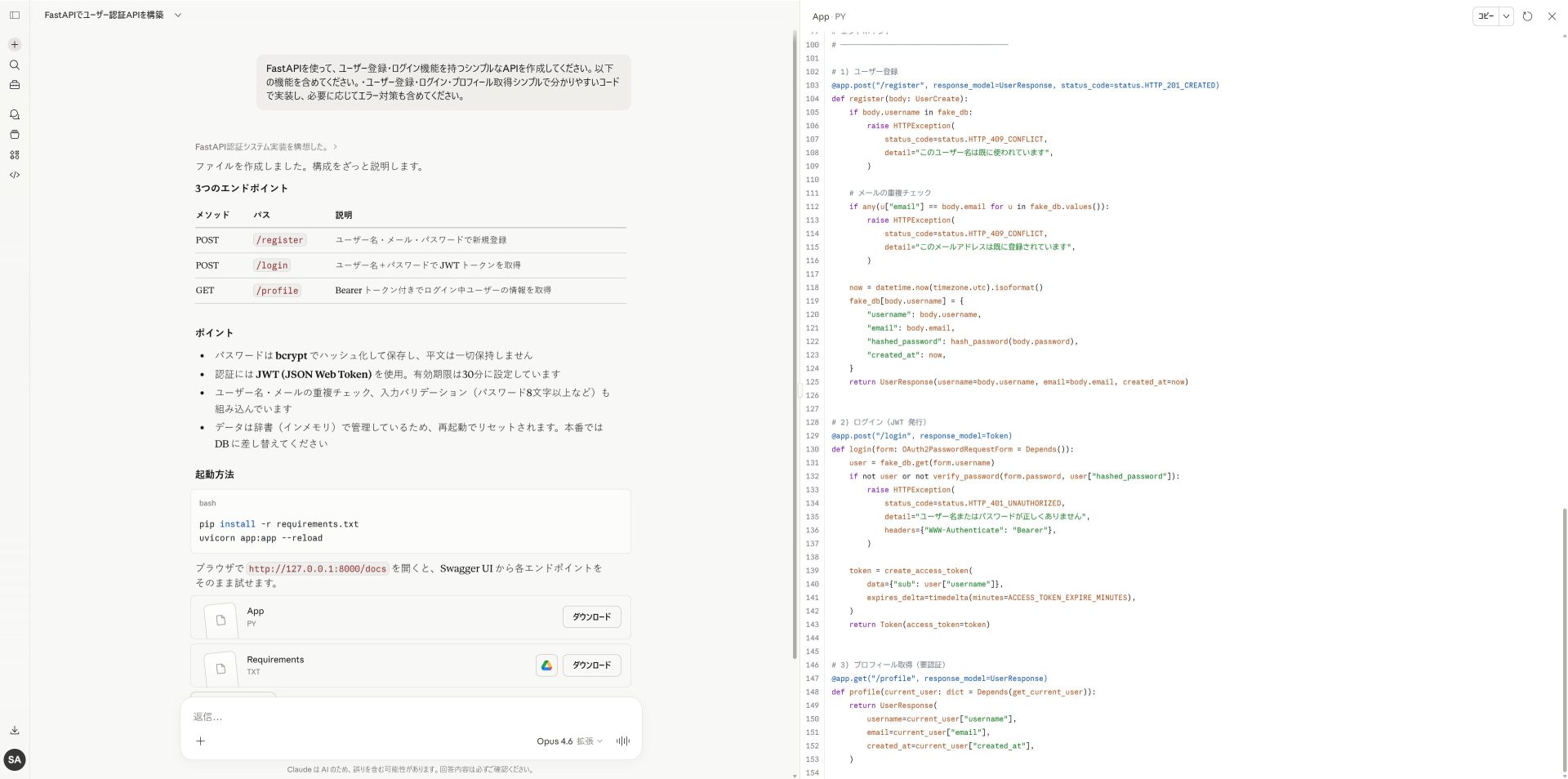
Task: Open the App PY file card
Action: coord(367,617)
